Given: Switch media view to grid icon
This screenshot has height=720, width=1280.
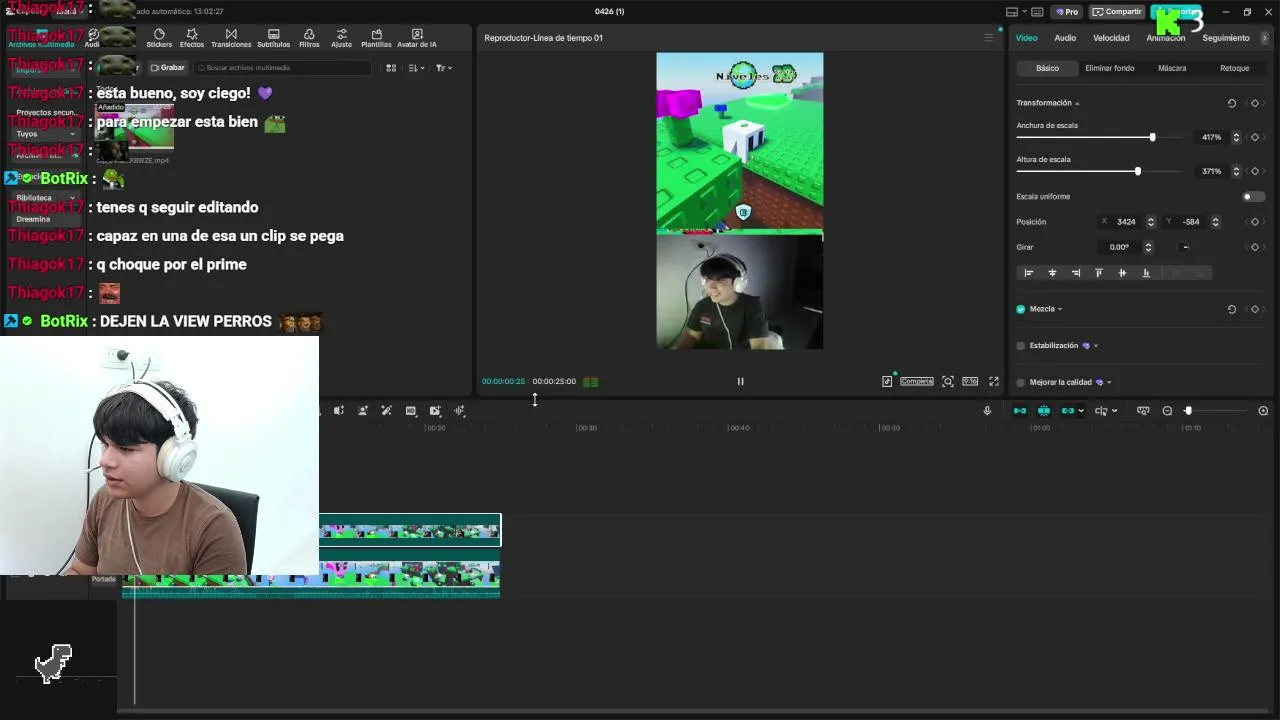Looking at the screenshot, I should pyautogui.click(x=391, y=68).
